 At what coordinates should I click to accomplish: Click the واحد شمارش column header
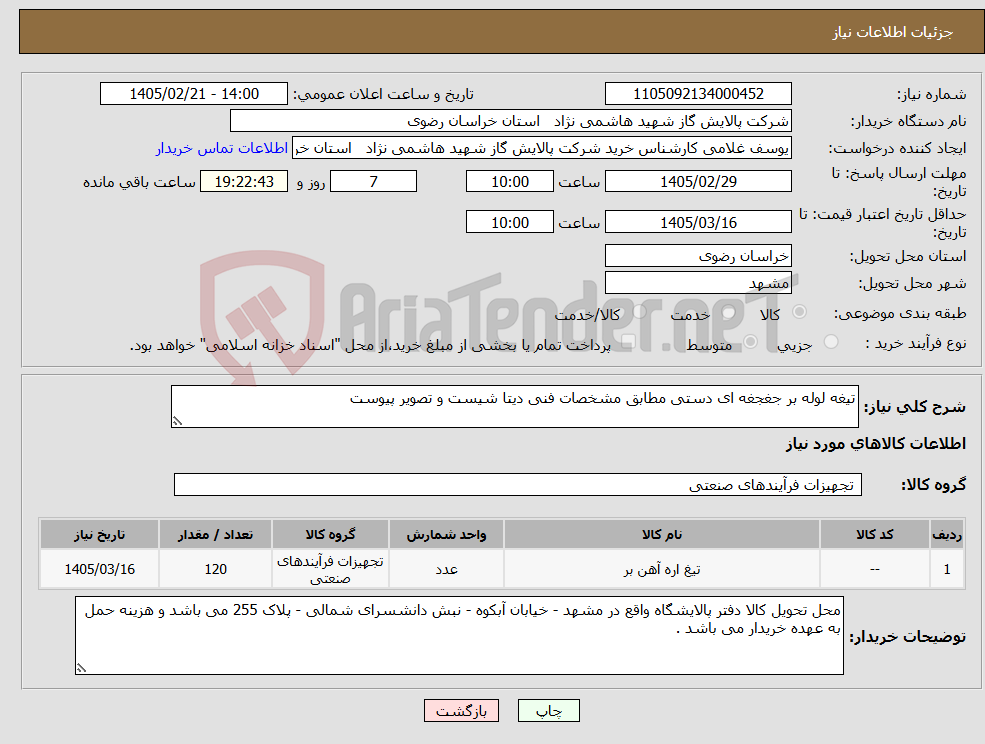coord(446,534)
